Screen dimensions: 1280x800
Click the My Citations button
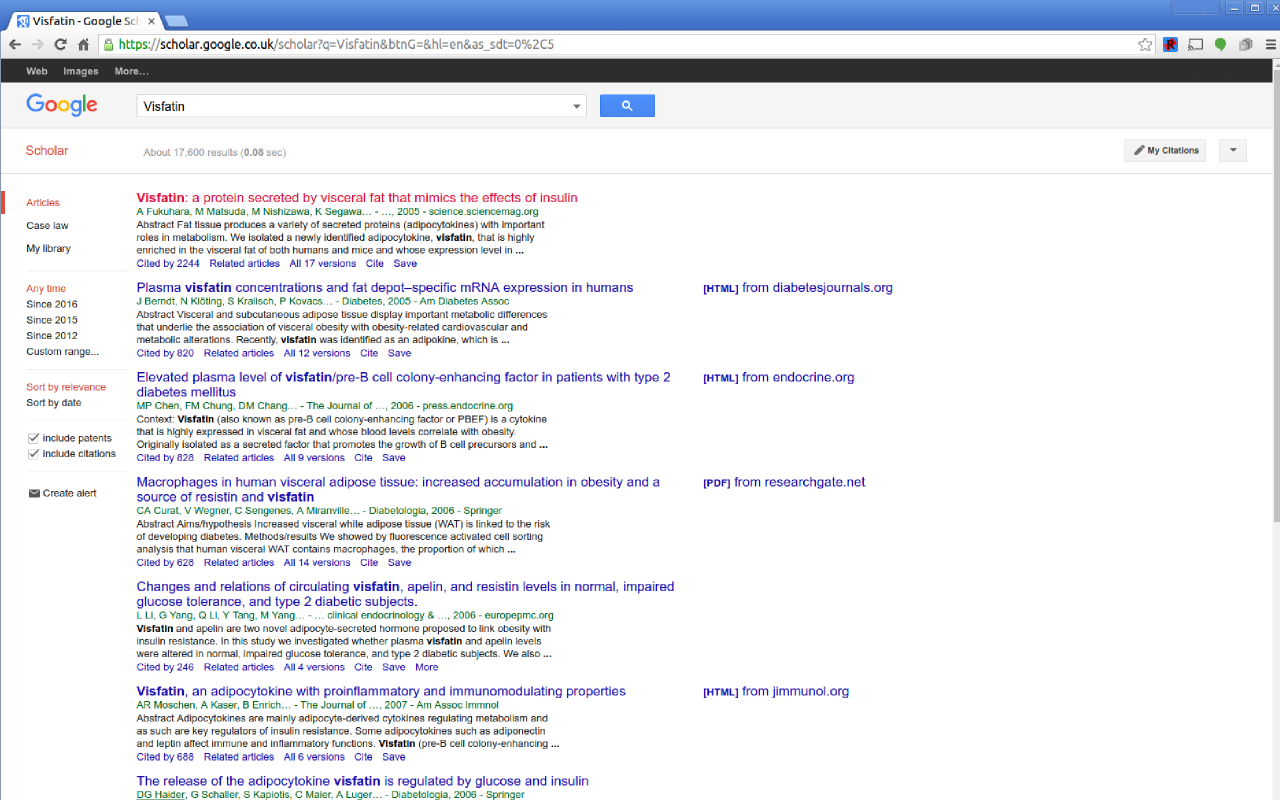pos(1165,150)
